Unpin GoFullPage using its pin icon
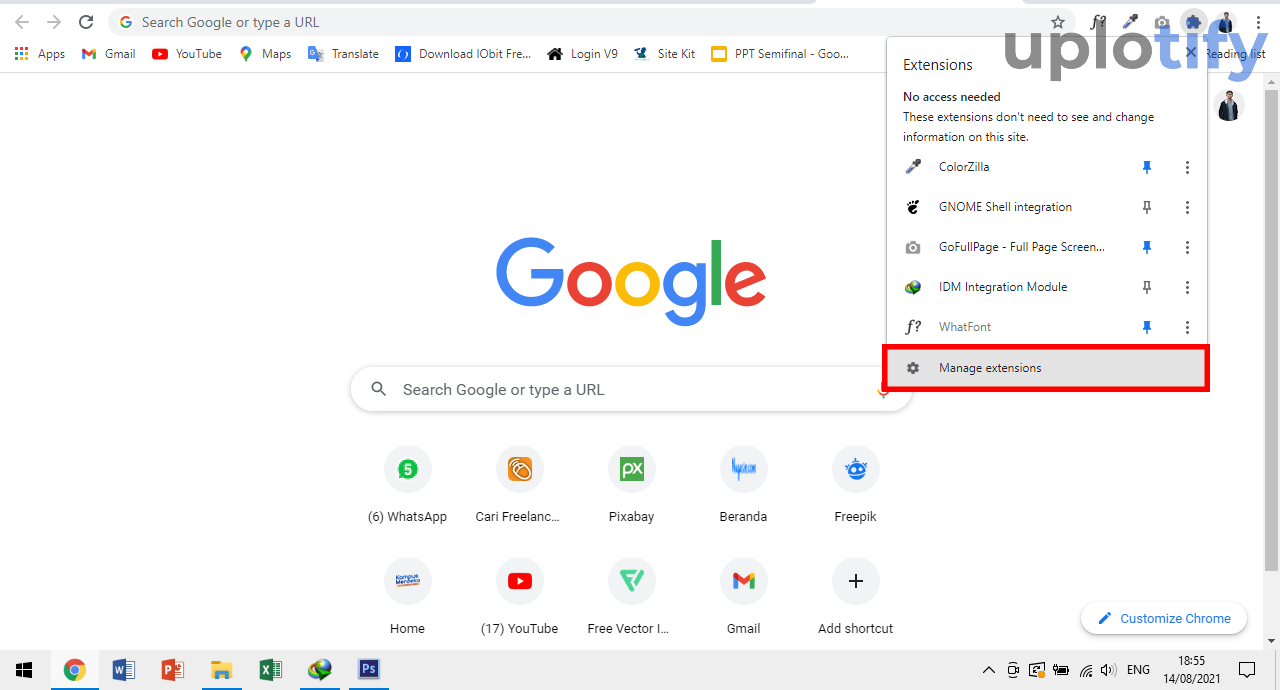Image resolution: width=1280 pixels, height=690 pixels. click(x=1147, y=247)
